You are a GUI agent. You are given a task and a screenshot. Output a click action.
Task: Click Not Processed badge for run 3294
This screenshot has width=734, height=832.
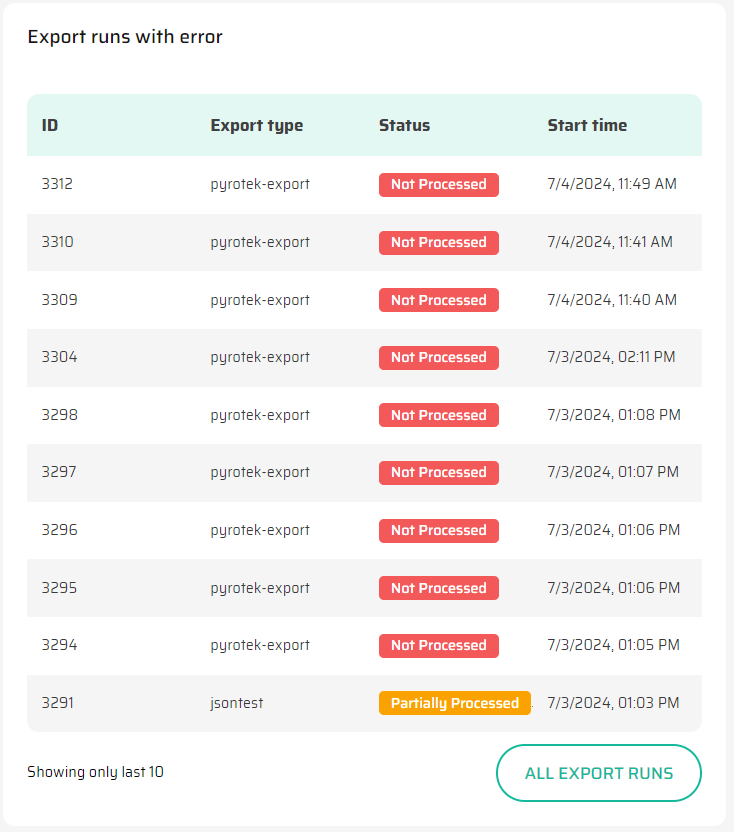click(438, 645)
